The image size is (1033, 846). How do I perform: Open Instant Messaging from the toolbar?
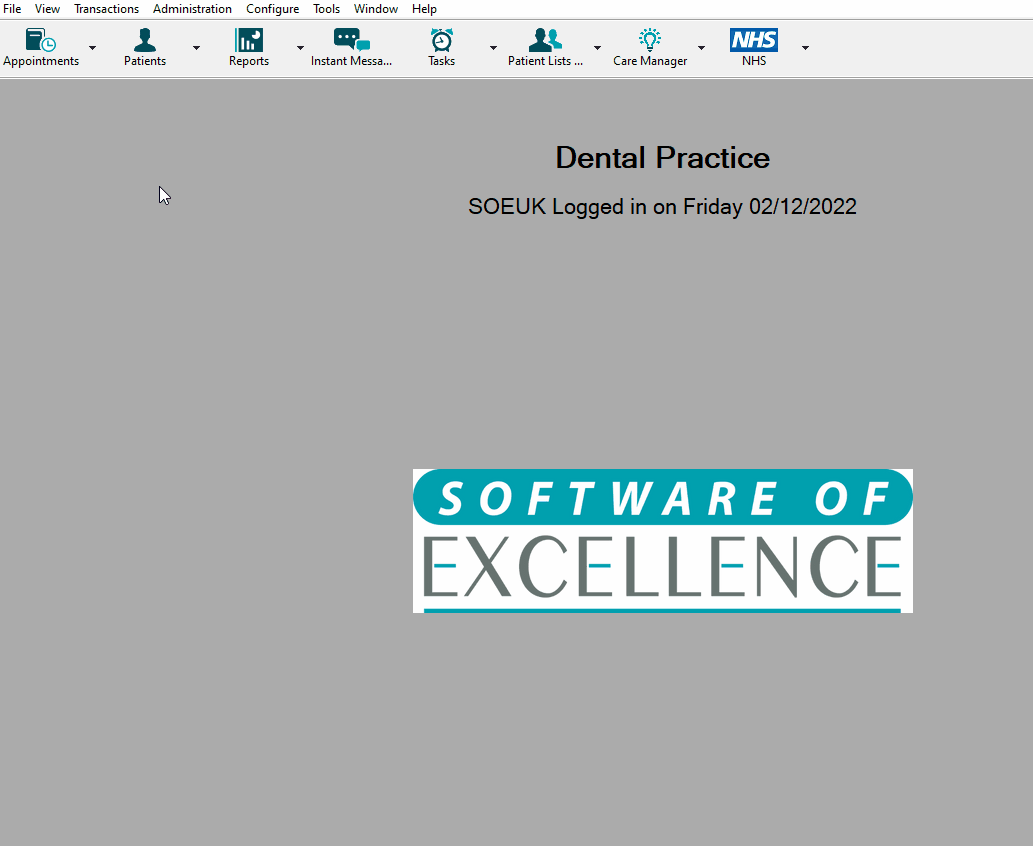click(351, 47)
